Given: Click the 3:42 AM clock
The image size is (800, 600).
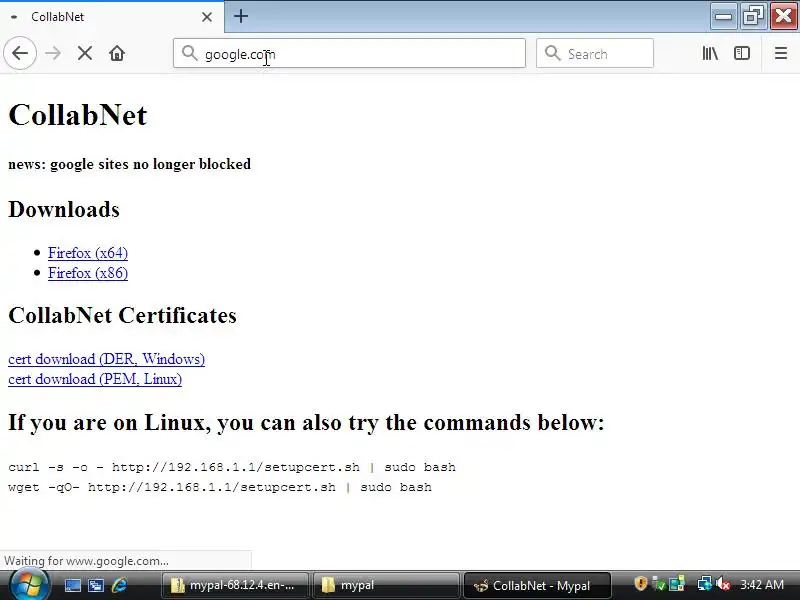Looking at the screenshot, I should (762, 585).
